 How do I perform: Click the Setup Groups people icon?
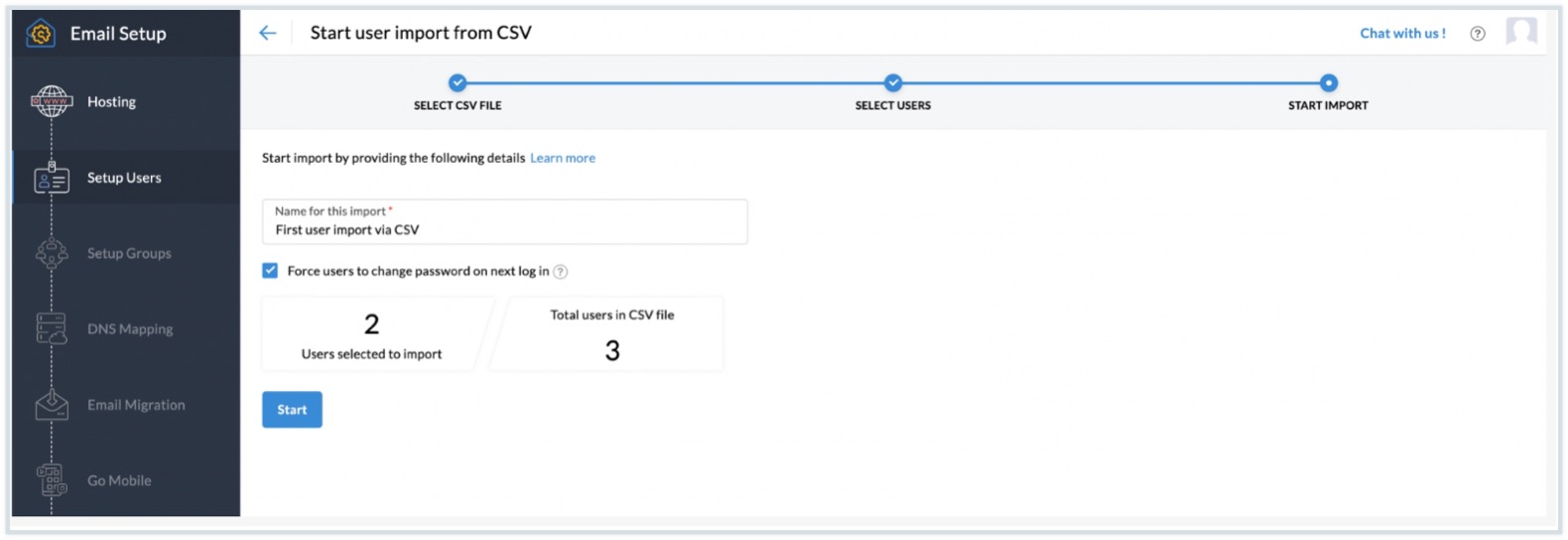pos(52,254)
